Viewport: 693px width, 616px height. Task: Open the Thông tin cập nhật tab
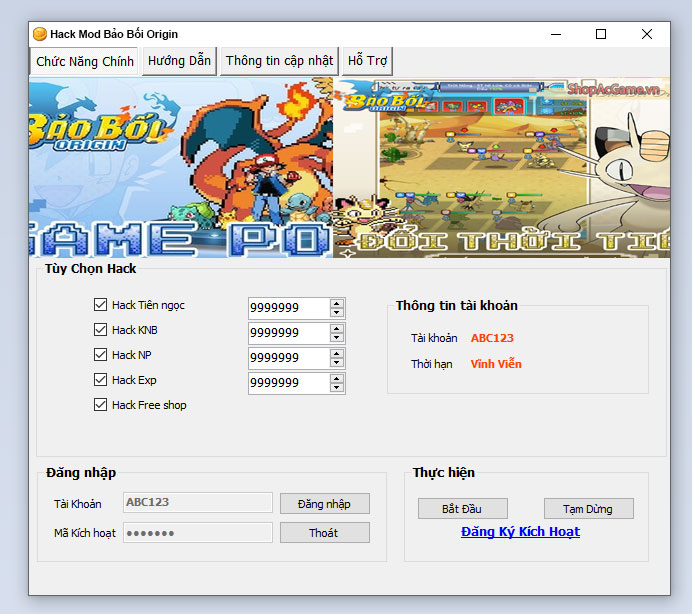coord(279,61)
